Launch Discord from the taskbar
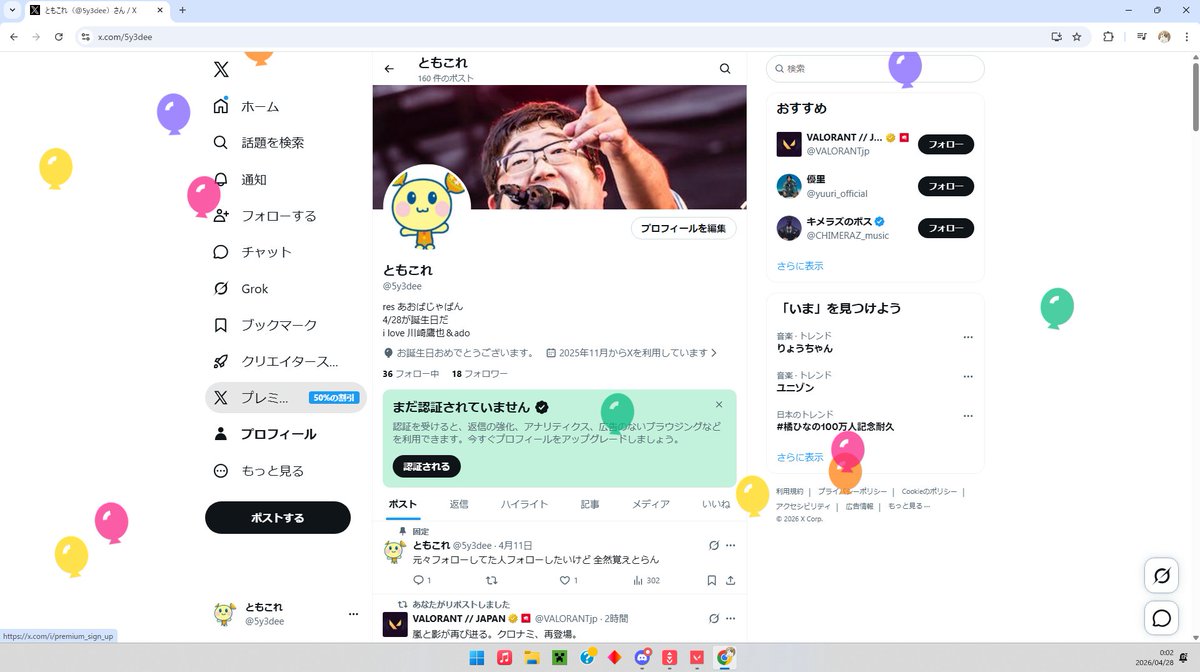 [640, 658]
